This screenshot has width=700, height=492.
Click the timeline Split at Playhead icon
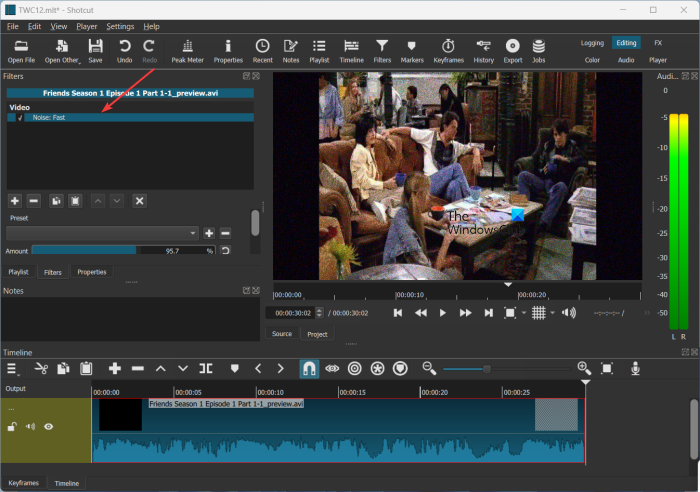[x=206, y=368]
